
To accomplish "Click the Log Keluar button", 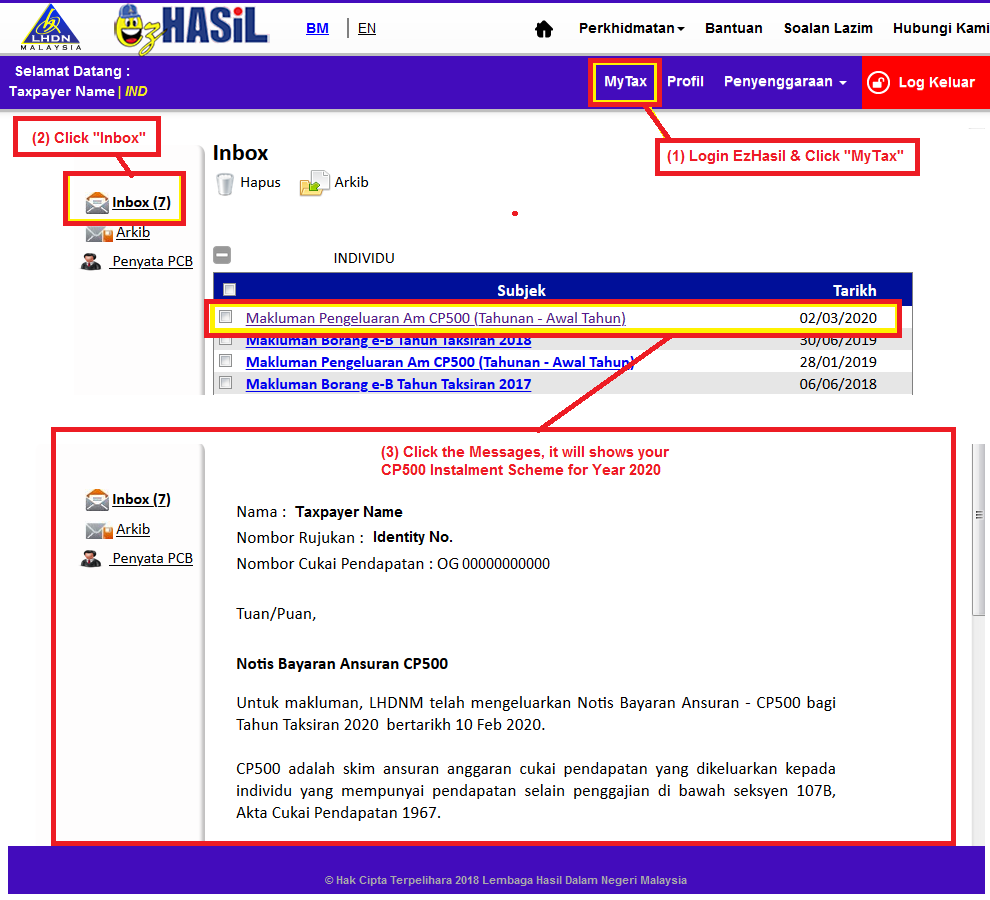I will [926, 82].
